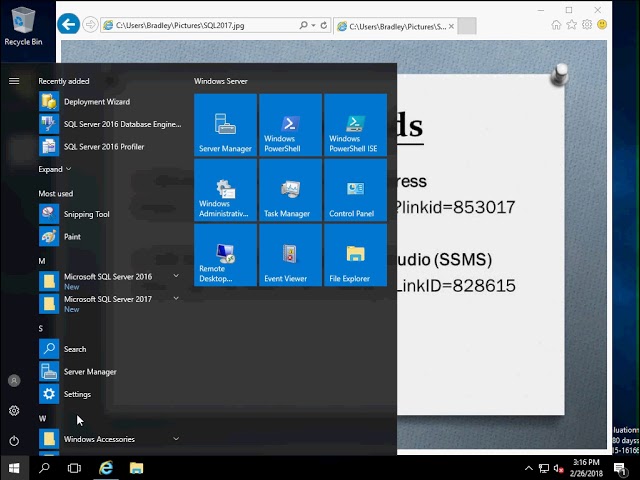Viewport: 640px width, 480px height.
Task: Open File Explorer from the taskbar
Action: (x=136, y=468)
